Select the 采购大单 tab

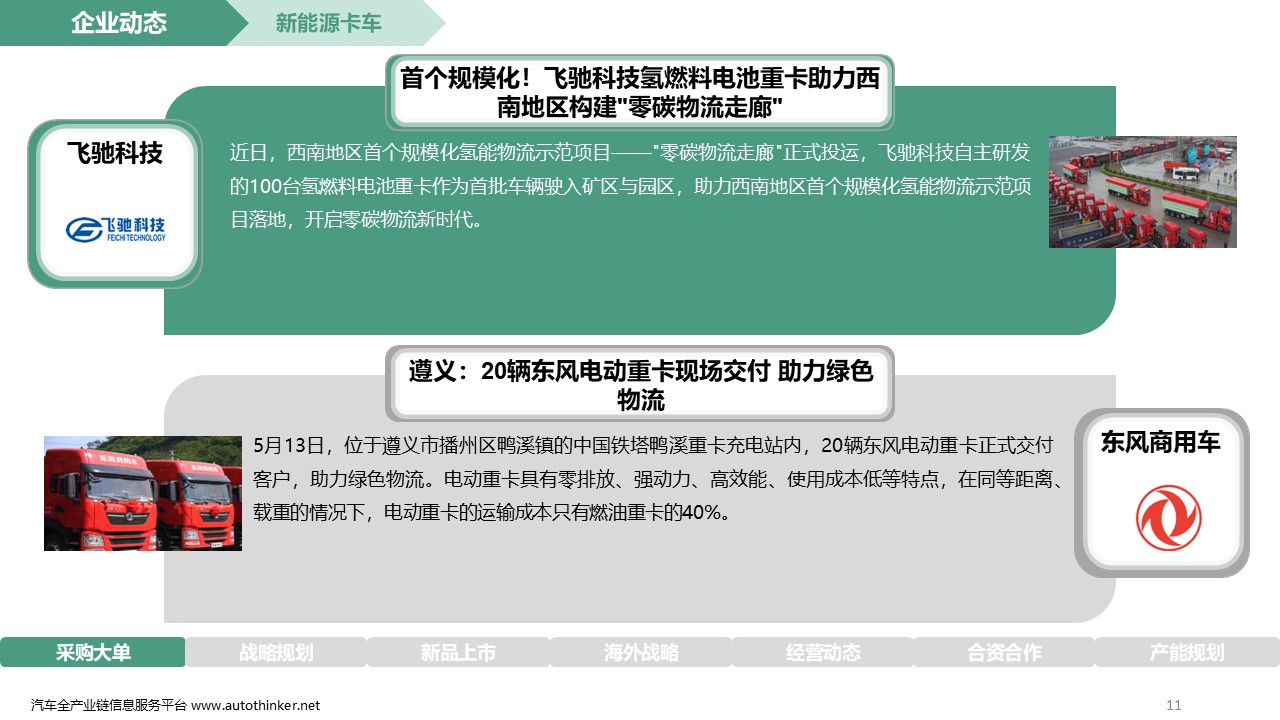93,652
